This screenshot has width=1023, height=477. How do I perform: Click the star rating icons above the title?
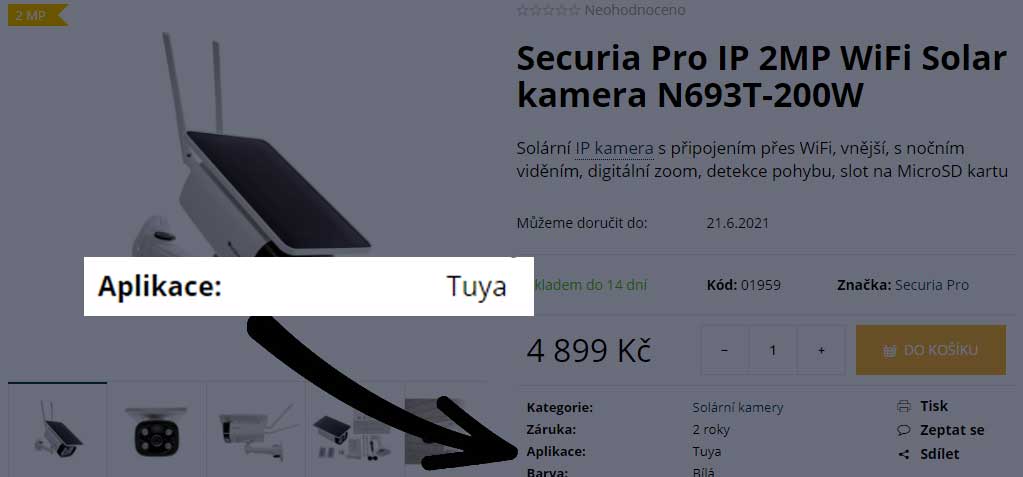[548, 10]
